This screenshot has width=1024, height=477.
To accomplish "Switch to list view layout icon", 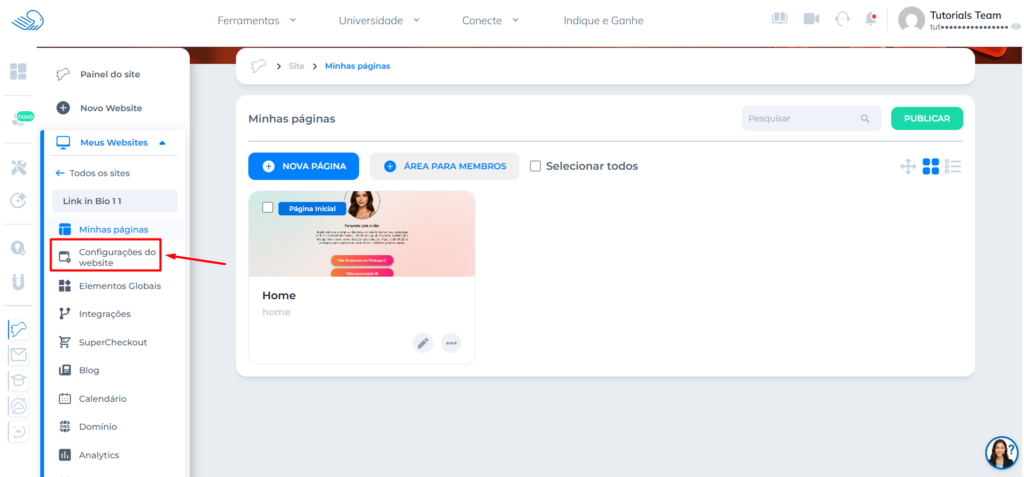I will (x=953, y=166).
